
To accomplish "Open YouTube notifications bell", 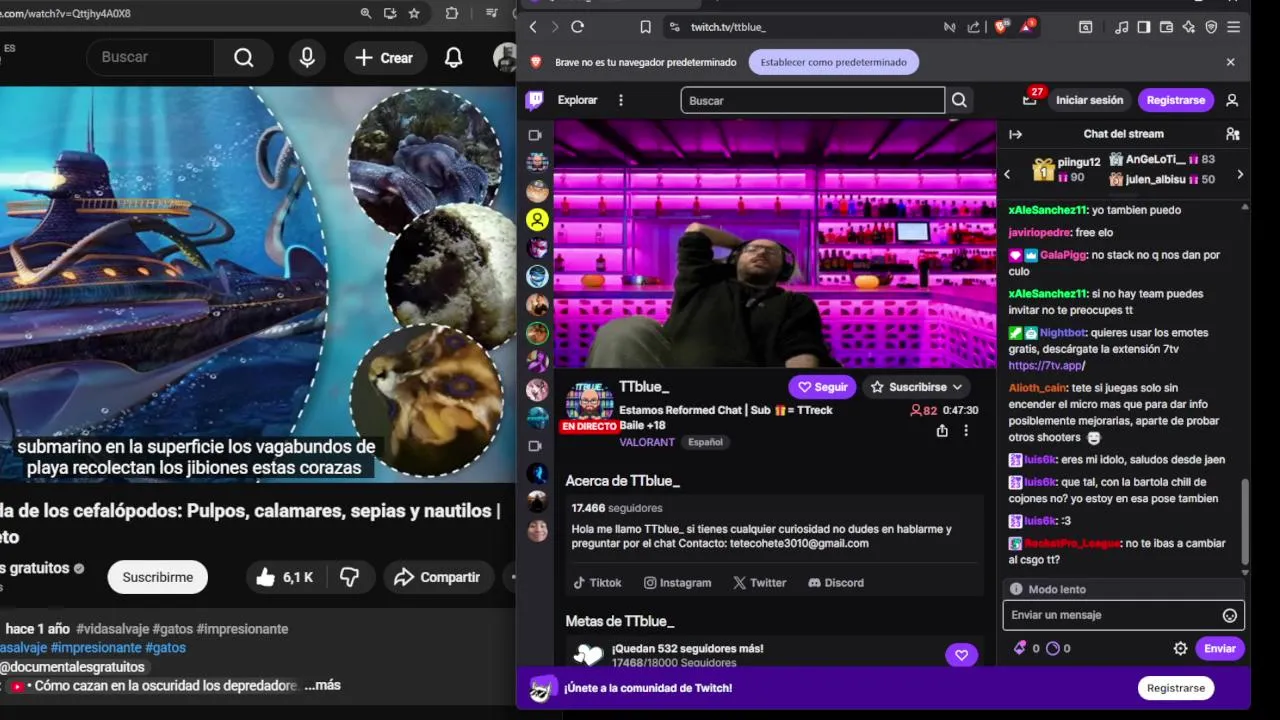I will coord(454,57).
